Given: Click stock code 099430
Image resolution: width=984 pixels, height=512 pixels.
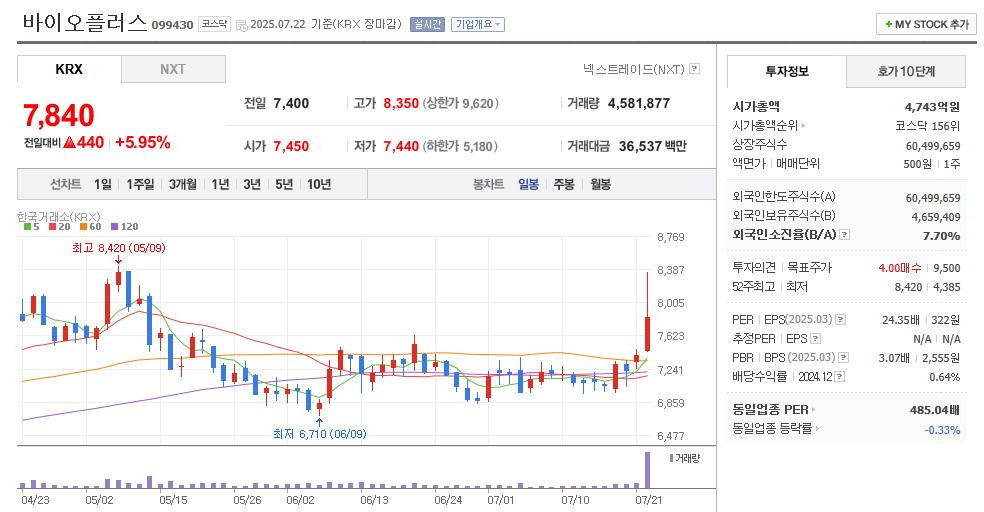Looking at the screenshot, I should [173, 25].
